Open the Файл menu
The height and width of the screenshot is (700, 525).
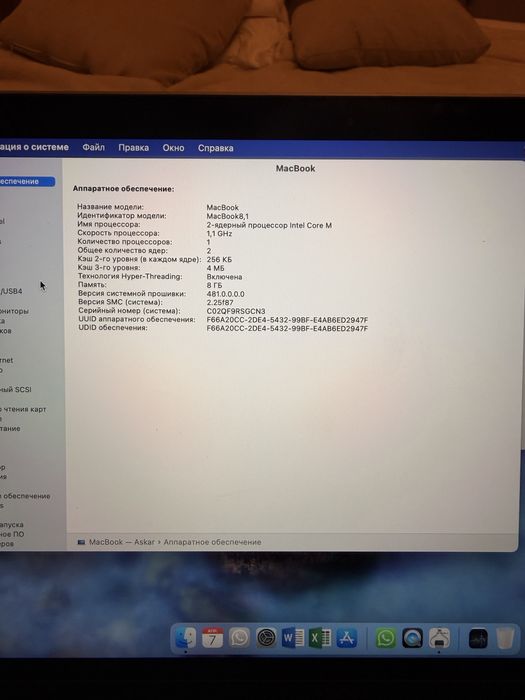click(x=93, y=147)
